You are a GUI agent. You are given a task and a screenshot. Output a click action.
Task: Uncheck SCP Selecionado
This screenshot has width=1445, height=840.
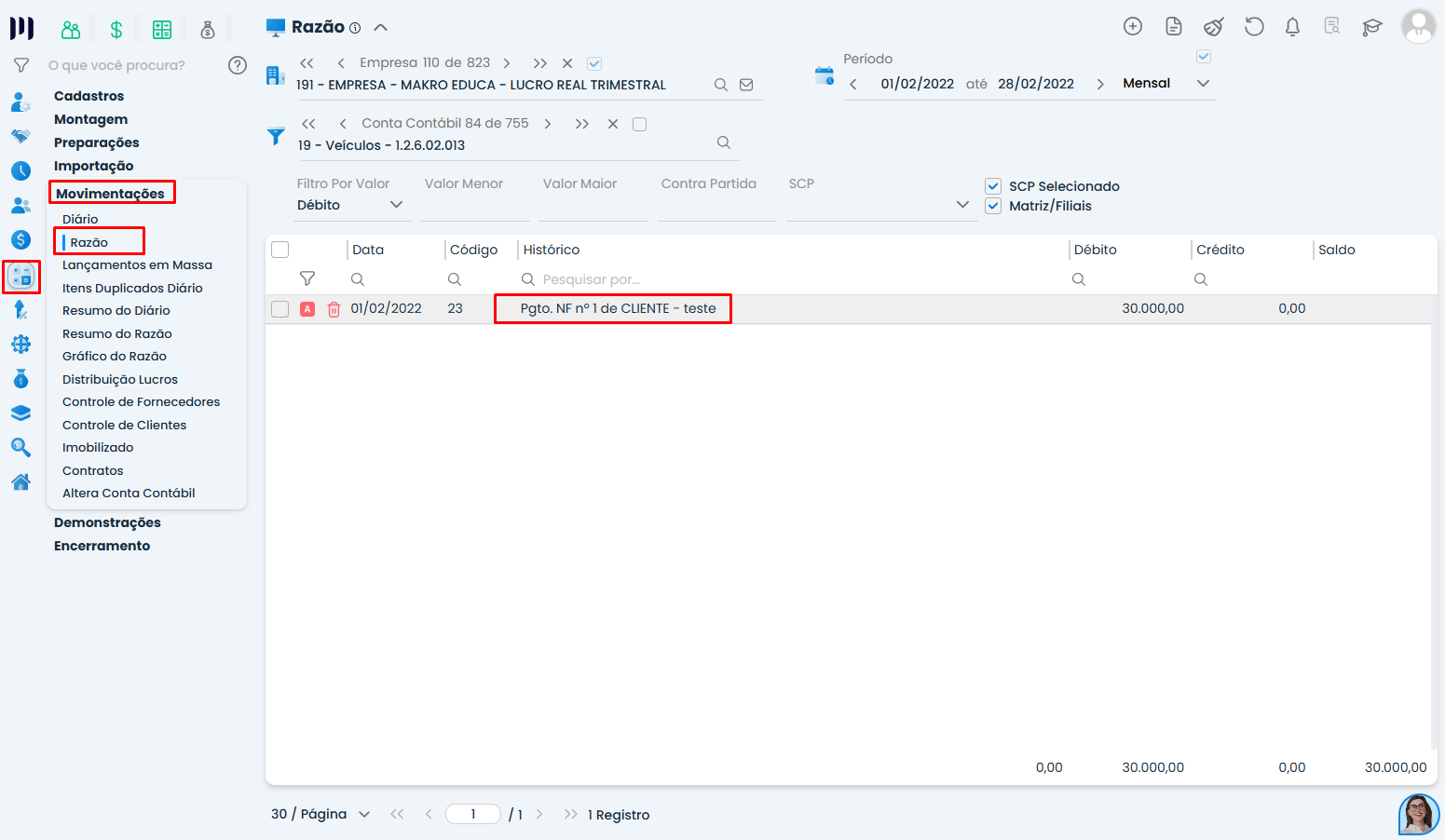[993, 186]
